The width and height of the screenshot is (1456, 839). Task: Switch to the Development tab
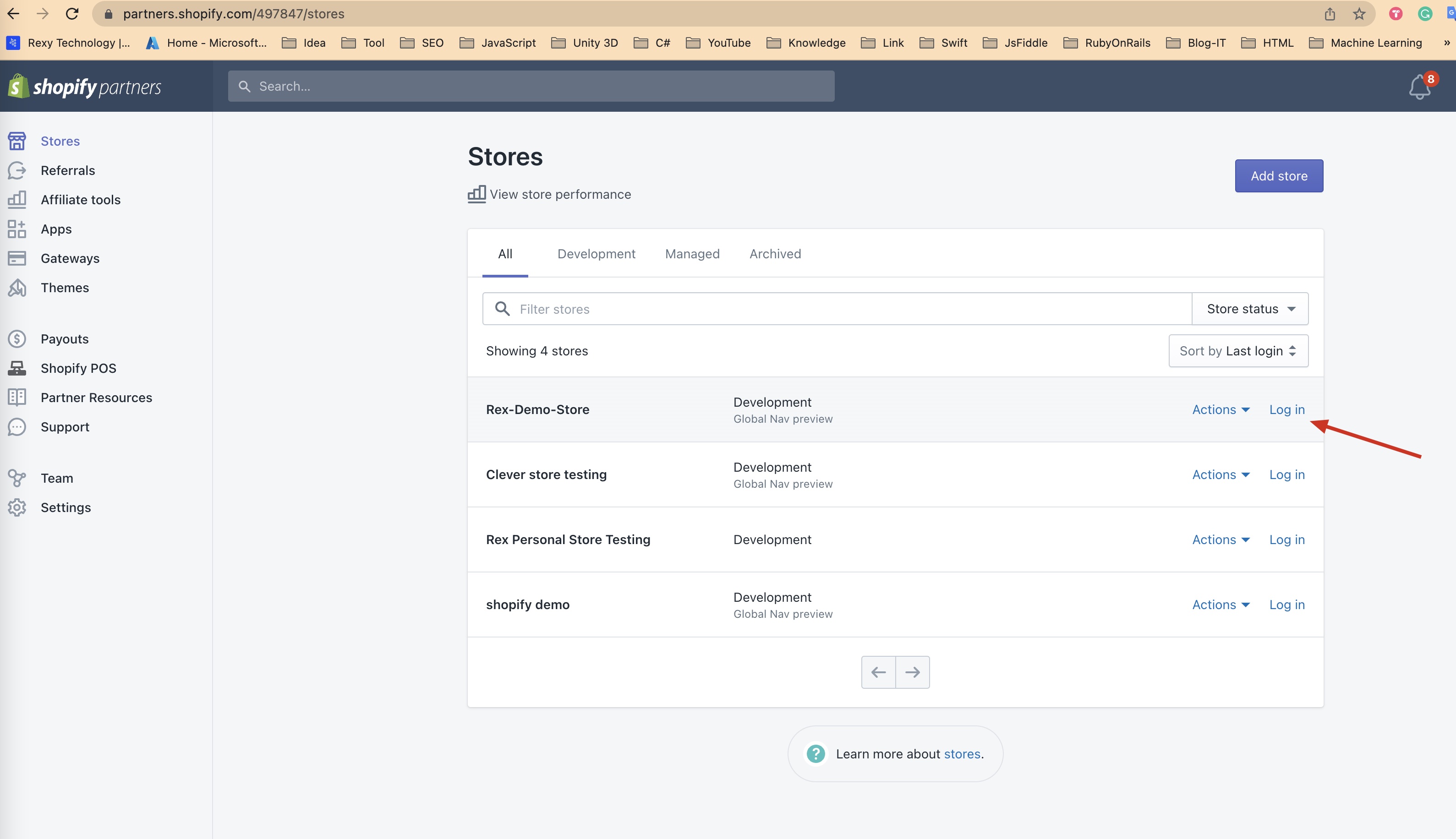click(596, 254)
